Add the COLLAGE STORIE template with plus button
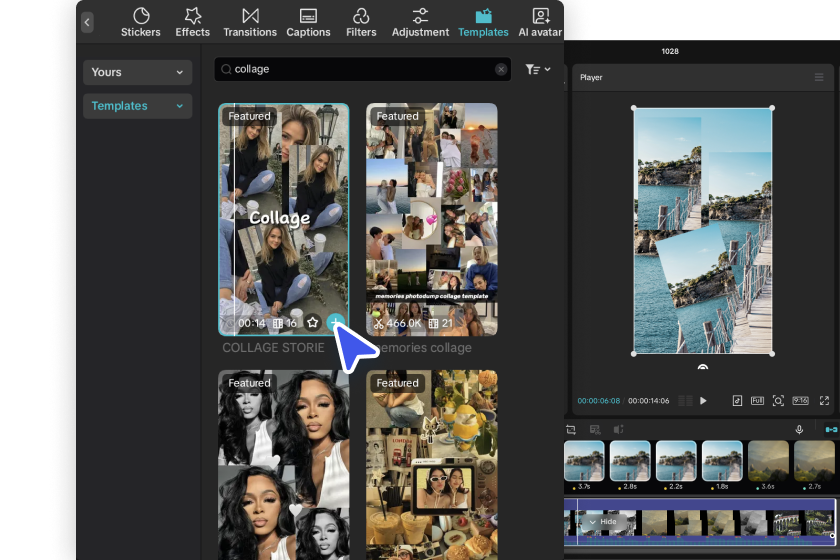Image resolution: width=840 pixels, height=560 pixels. (x=336, y=323)
